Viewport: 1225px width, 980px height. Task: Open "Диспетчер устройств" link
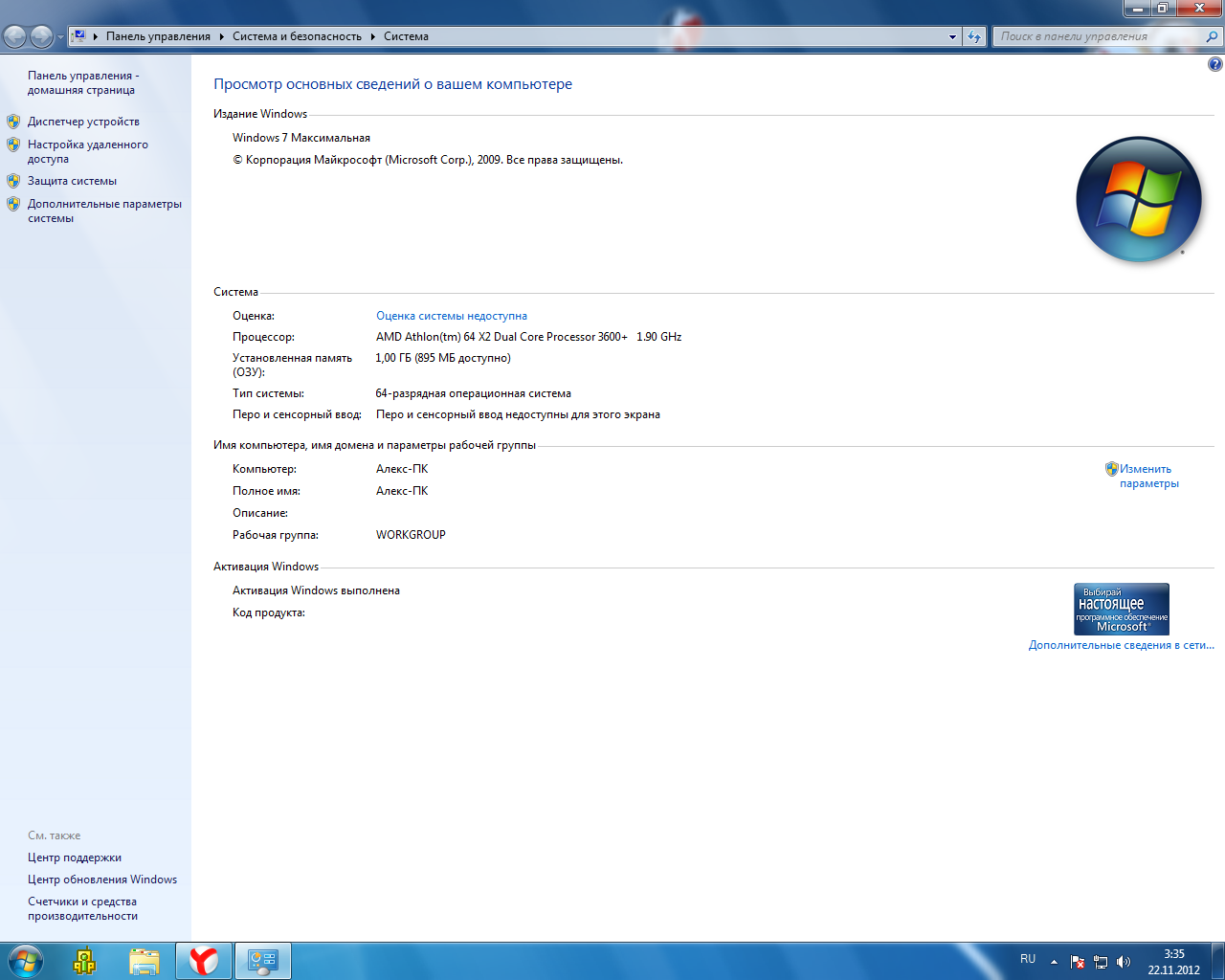[x=83, y=122]
